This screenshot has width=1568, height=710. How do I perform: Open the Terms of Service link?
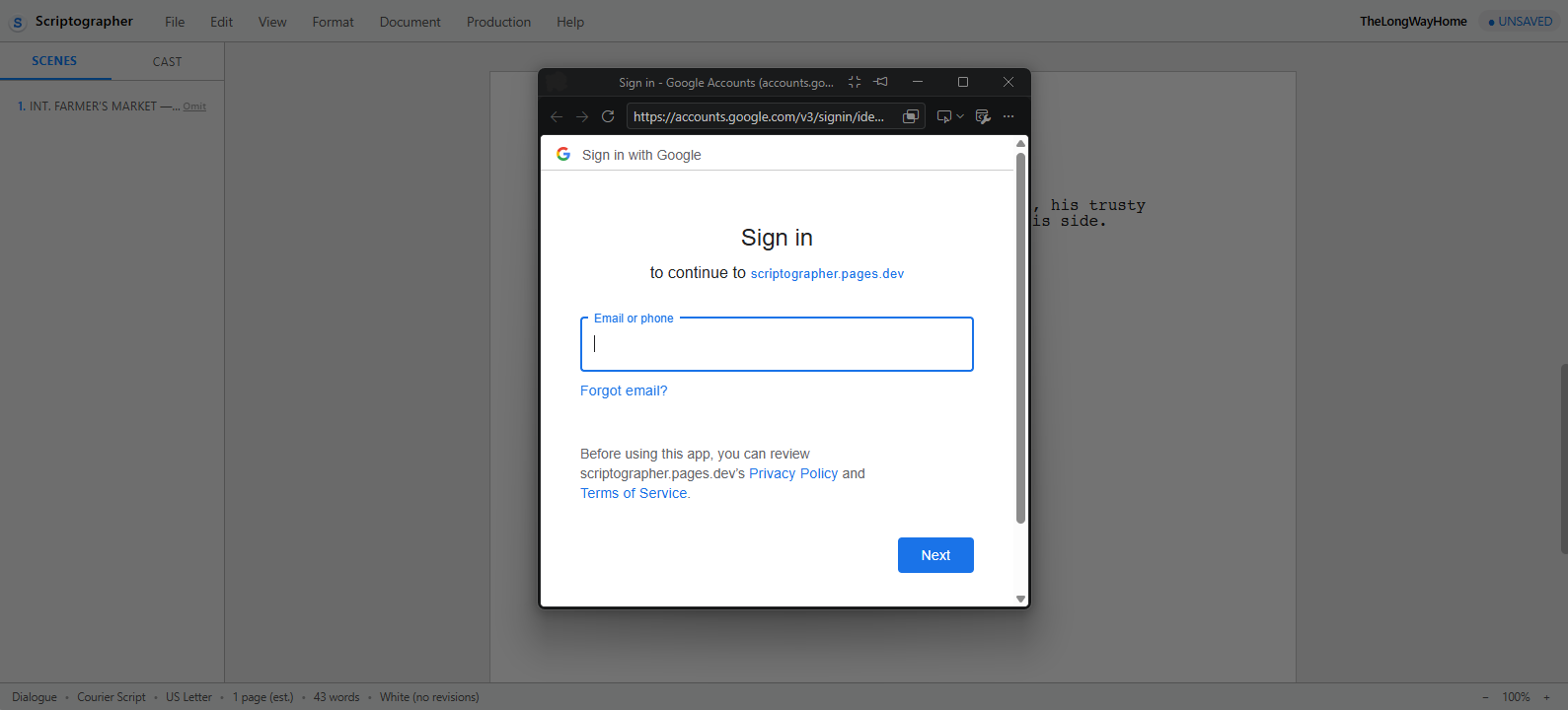[x=635, y=493]
